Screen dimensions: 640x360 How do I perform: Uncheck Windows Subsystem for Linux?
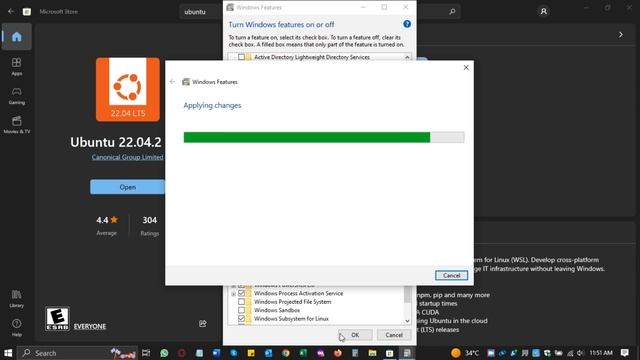pyautogui.click(x=241, y=318)
